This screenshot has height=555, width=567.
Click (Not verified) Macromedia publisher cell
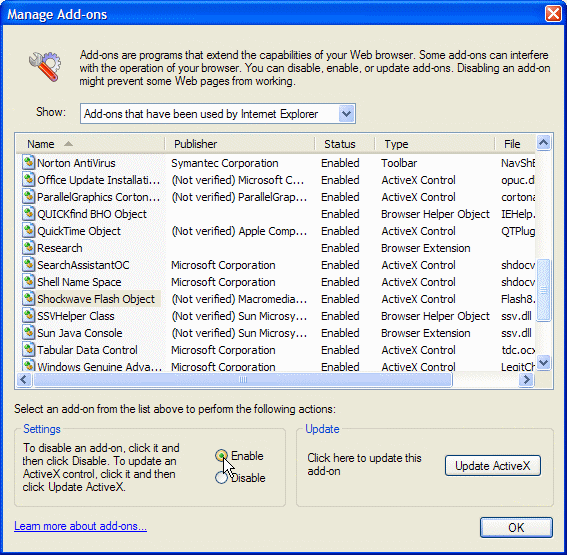(239, 299)
